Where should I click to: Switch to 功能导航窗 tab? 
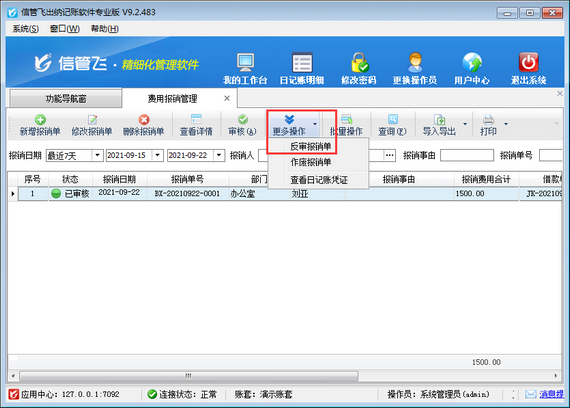pyautogui.click(x=66, y=99)
